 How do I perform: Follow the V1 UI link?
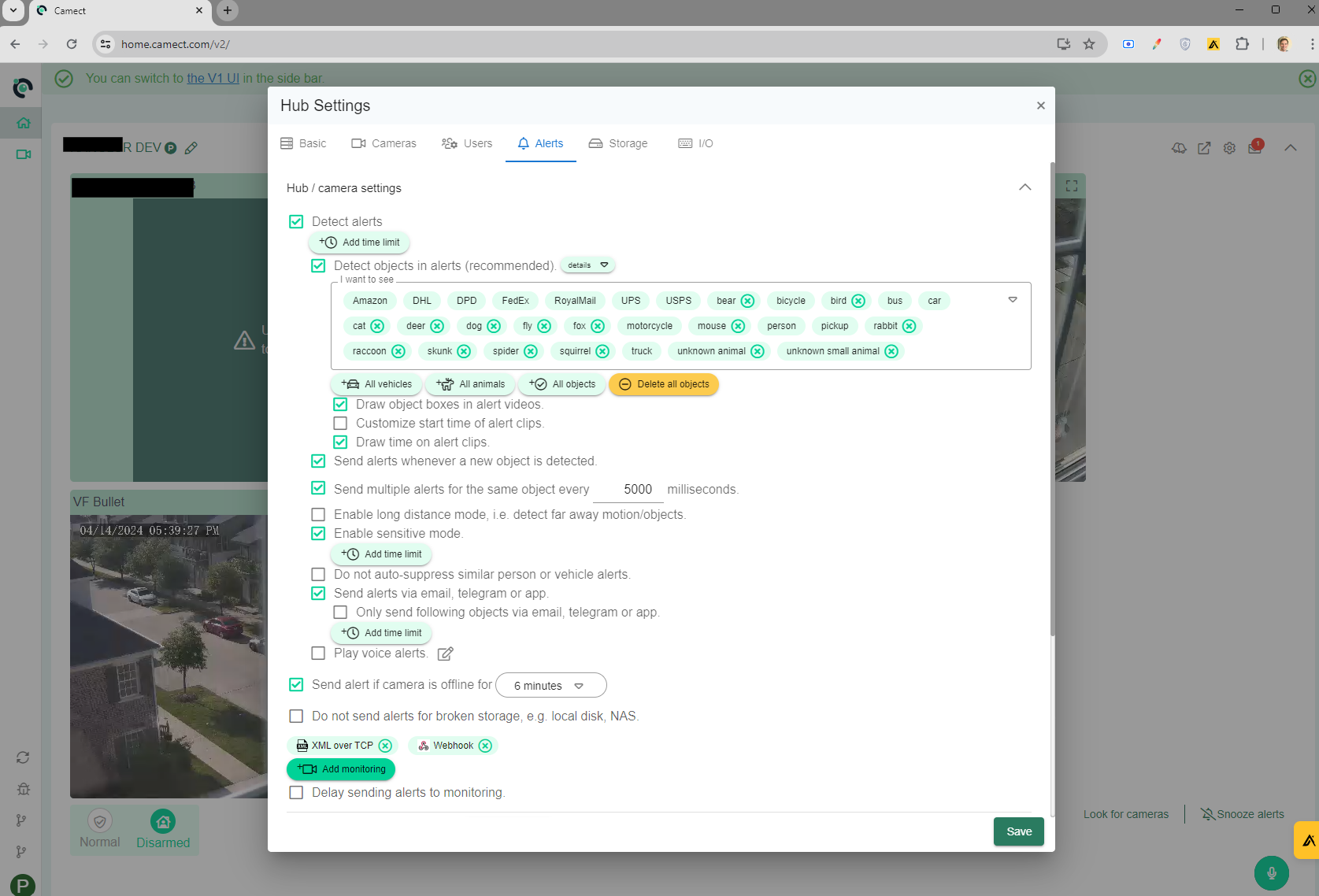click(x=213, y=79)
